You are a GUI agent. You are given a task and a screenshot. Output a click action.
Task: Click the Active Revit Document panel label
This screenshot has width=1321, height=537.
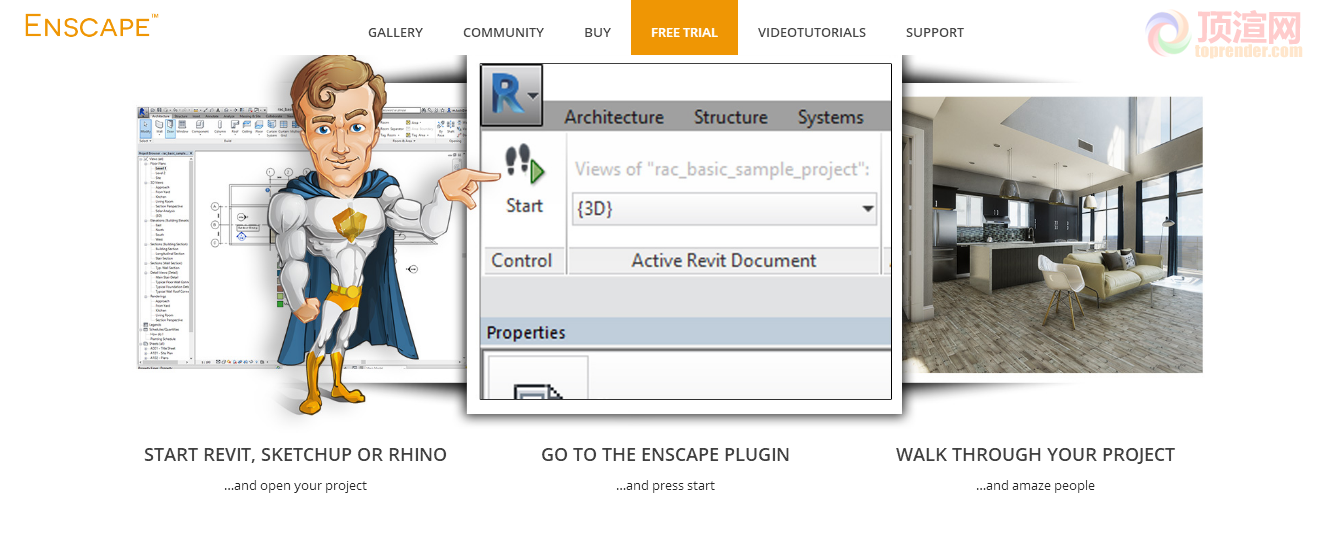coord(724,261)
